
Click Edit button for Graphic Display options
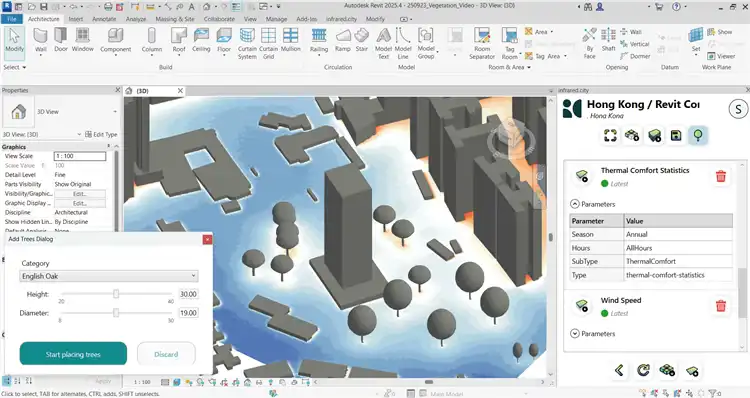(x=80, y=203)
